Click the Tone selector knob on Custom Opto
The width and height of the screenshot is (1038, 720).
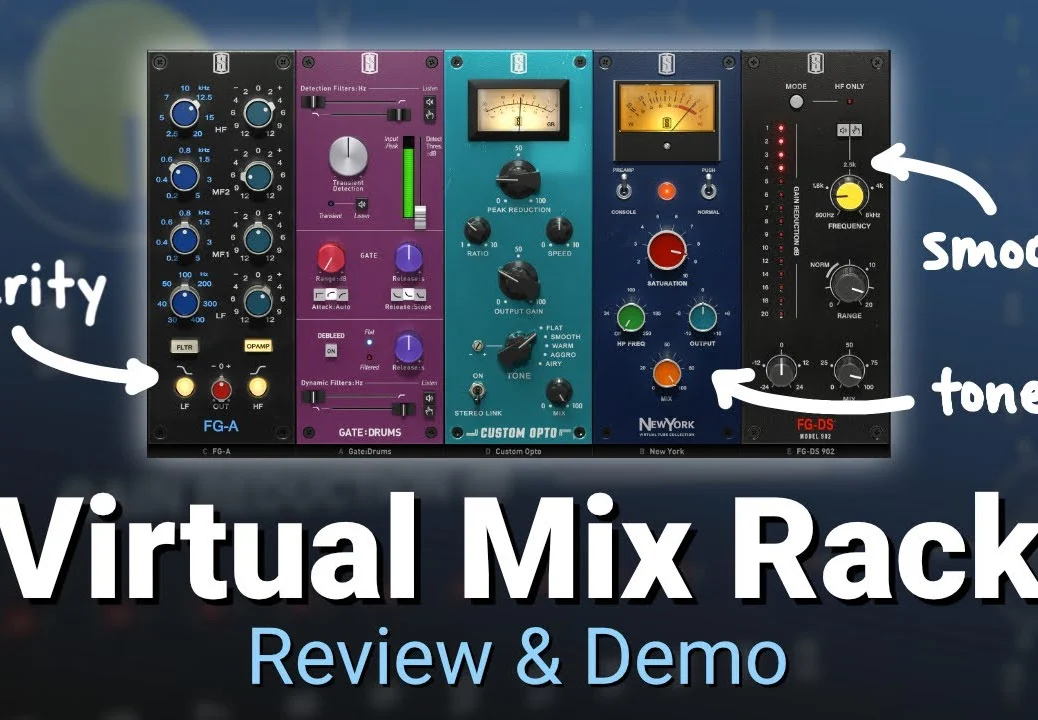518,349
